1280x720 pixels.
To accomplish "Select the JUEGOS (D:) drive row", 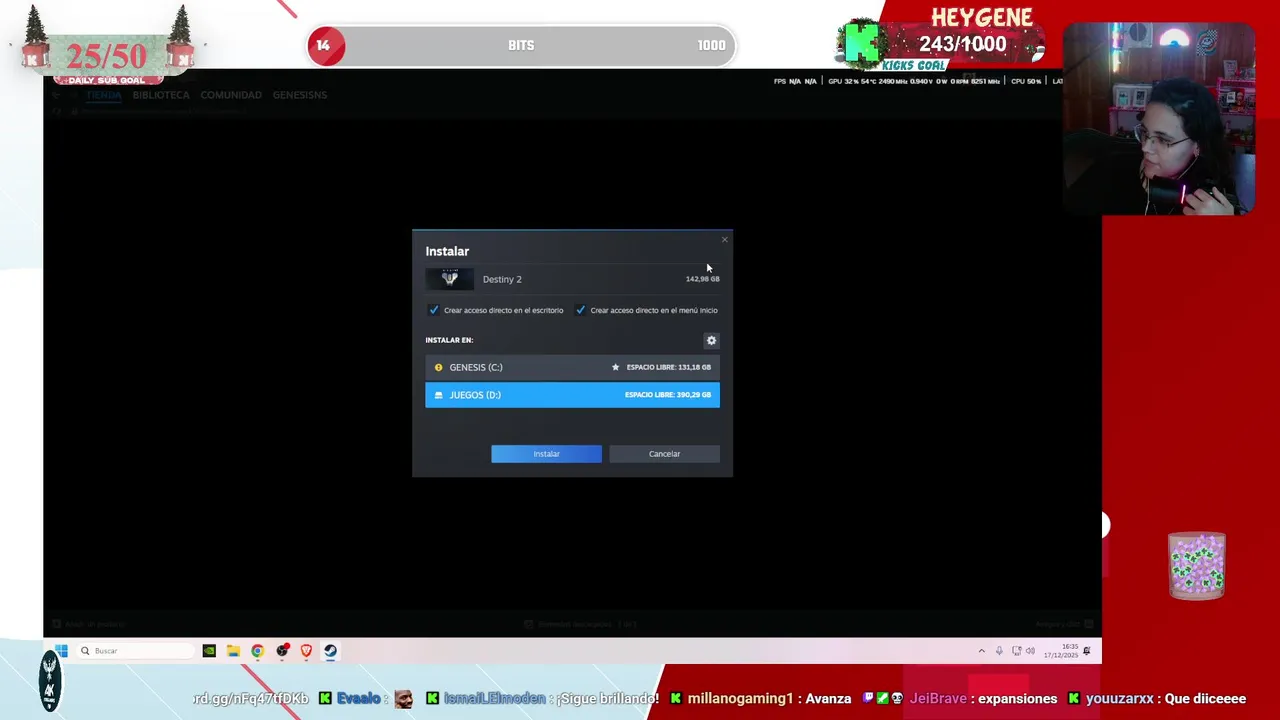I will 572,395.
